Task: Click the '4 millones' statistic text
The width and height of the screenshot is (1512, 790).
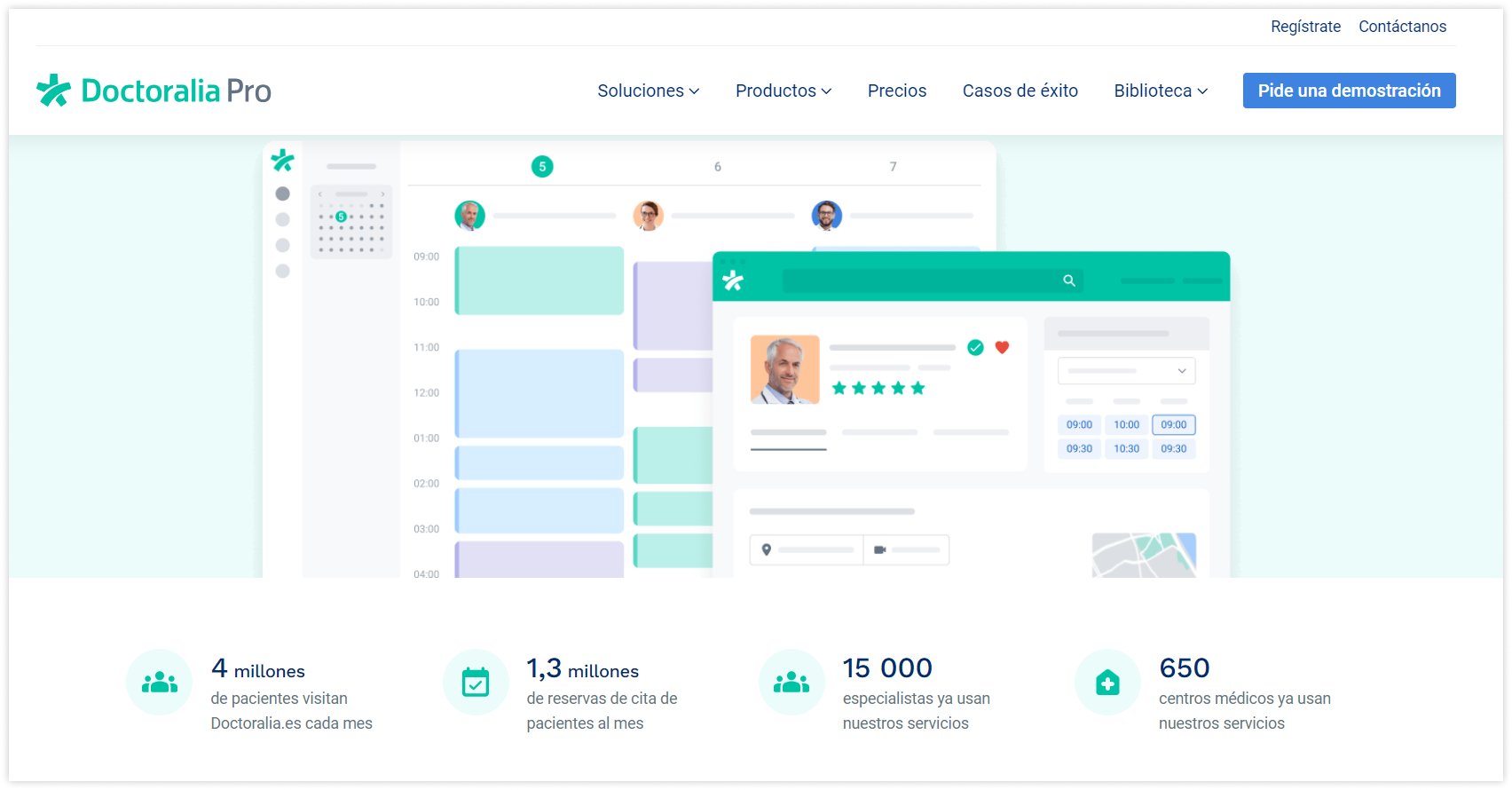Action: pyautogui.click(x=258, y=668)
